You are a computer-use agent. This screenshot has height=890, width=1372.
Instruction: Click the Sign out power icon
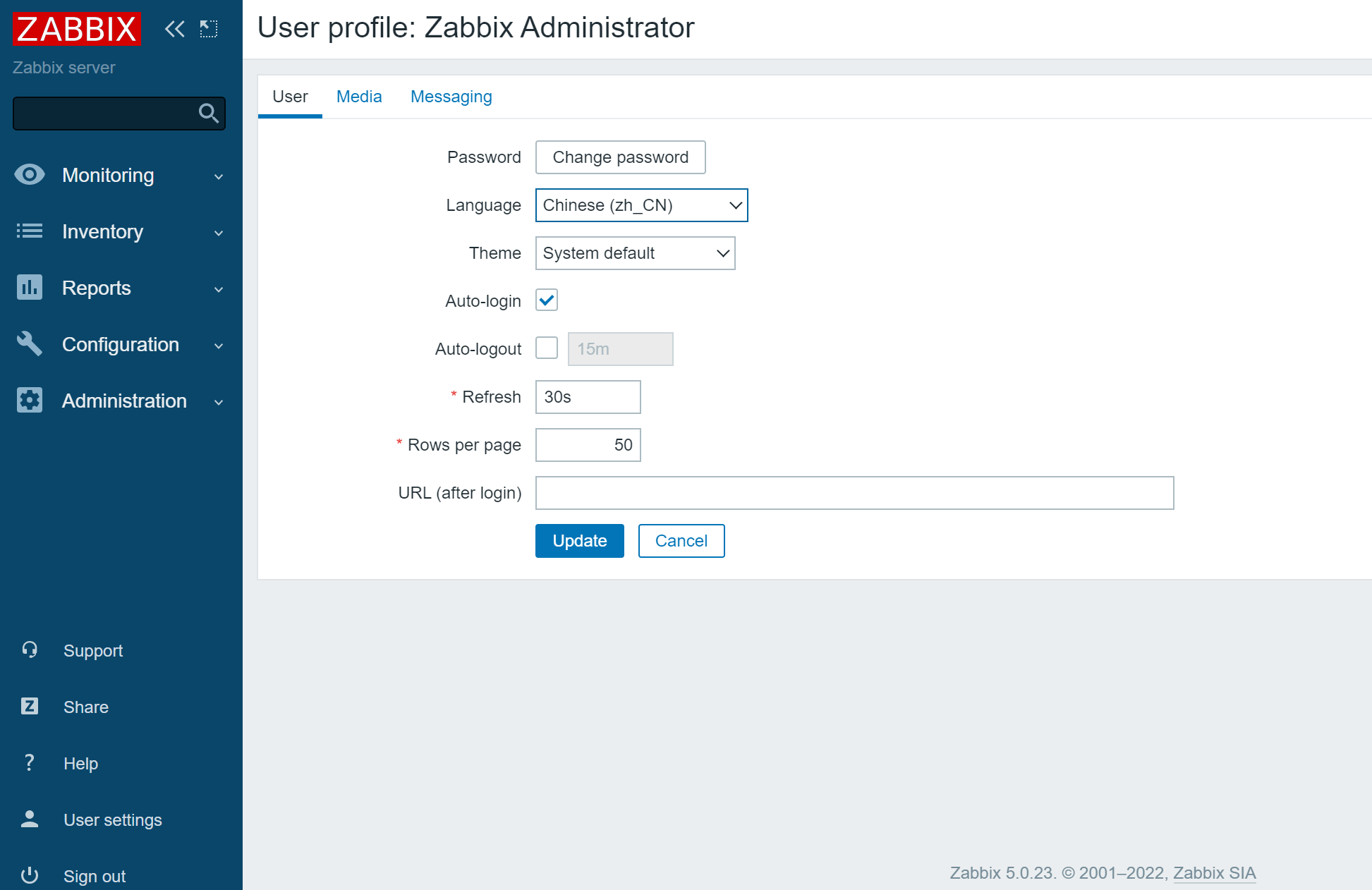point(30,876)
